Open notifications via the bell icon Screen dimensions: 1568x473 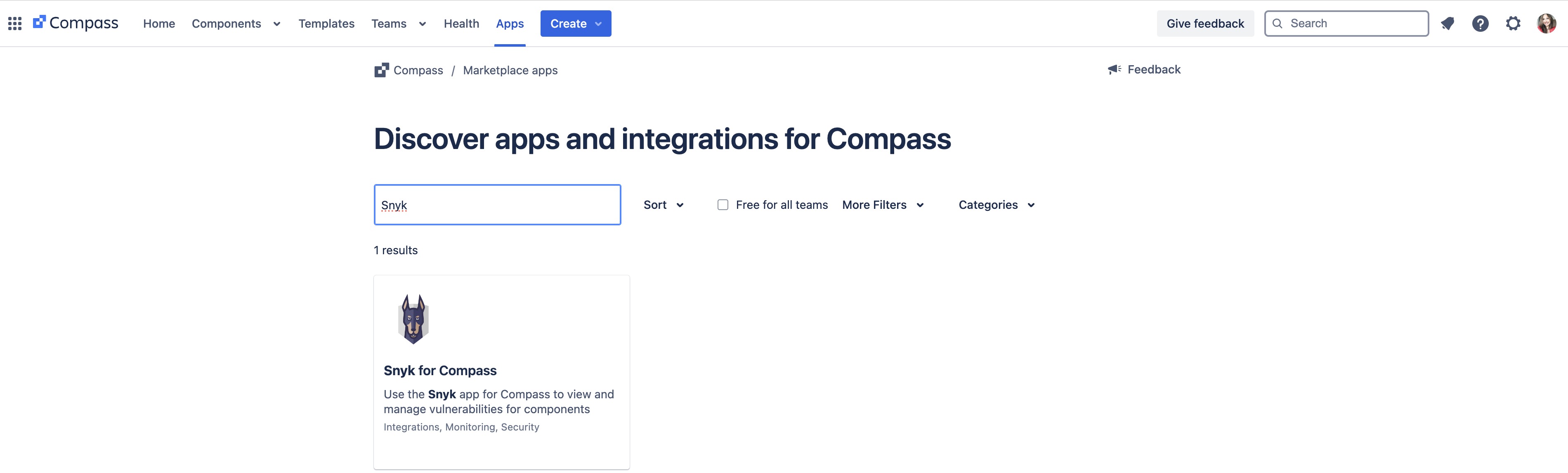click(1448, 23)
